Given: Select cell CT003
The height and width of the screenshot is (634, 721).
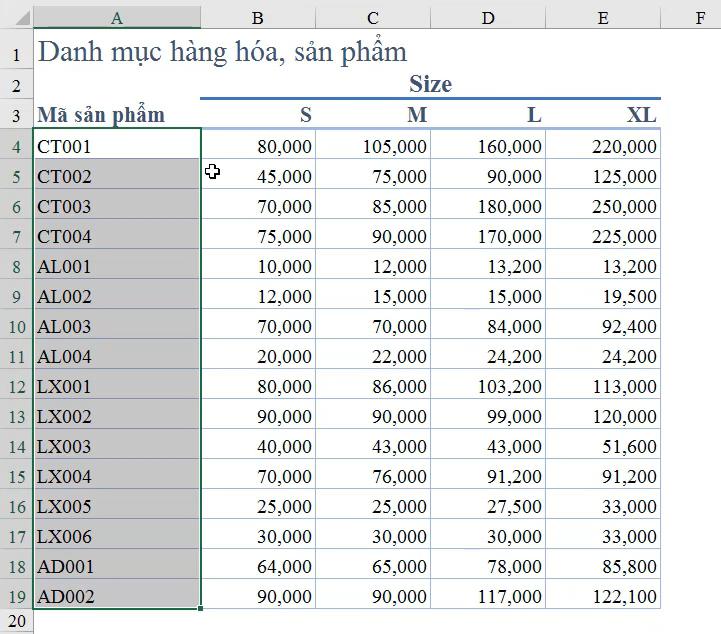Looking at the screenshot, I should 117,206.
